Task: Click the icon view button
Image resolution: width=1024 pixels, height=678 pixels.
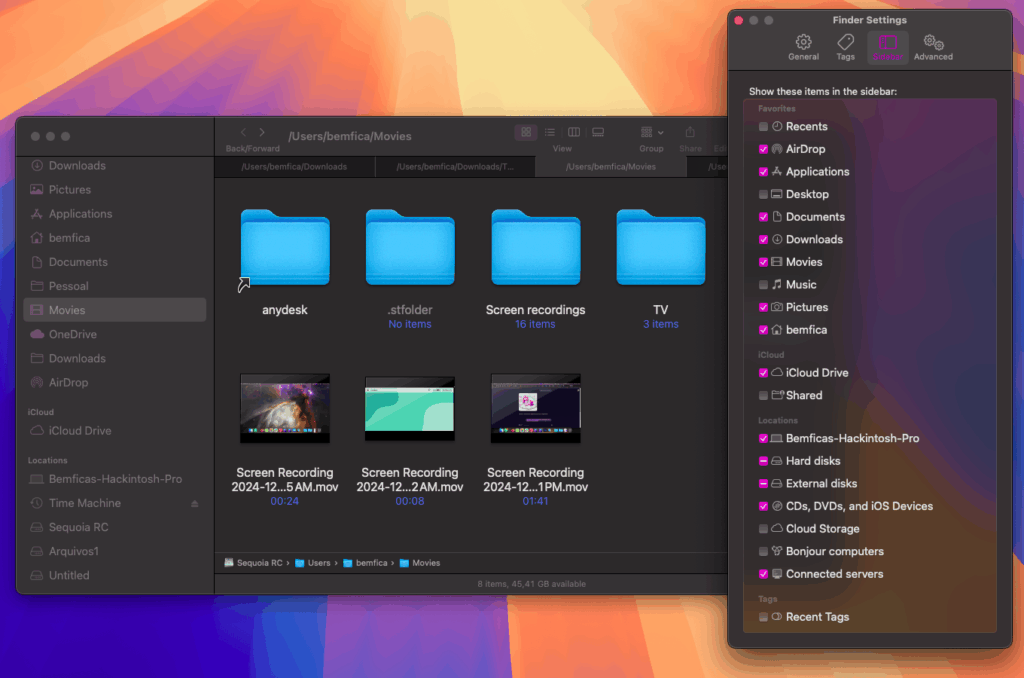Action: [526, 132]
